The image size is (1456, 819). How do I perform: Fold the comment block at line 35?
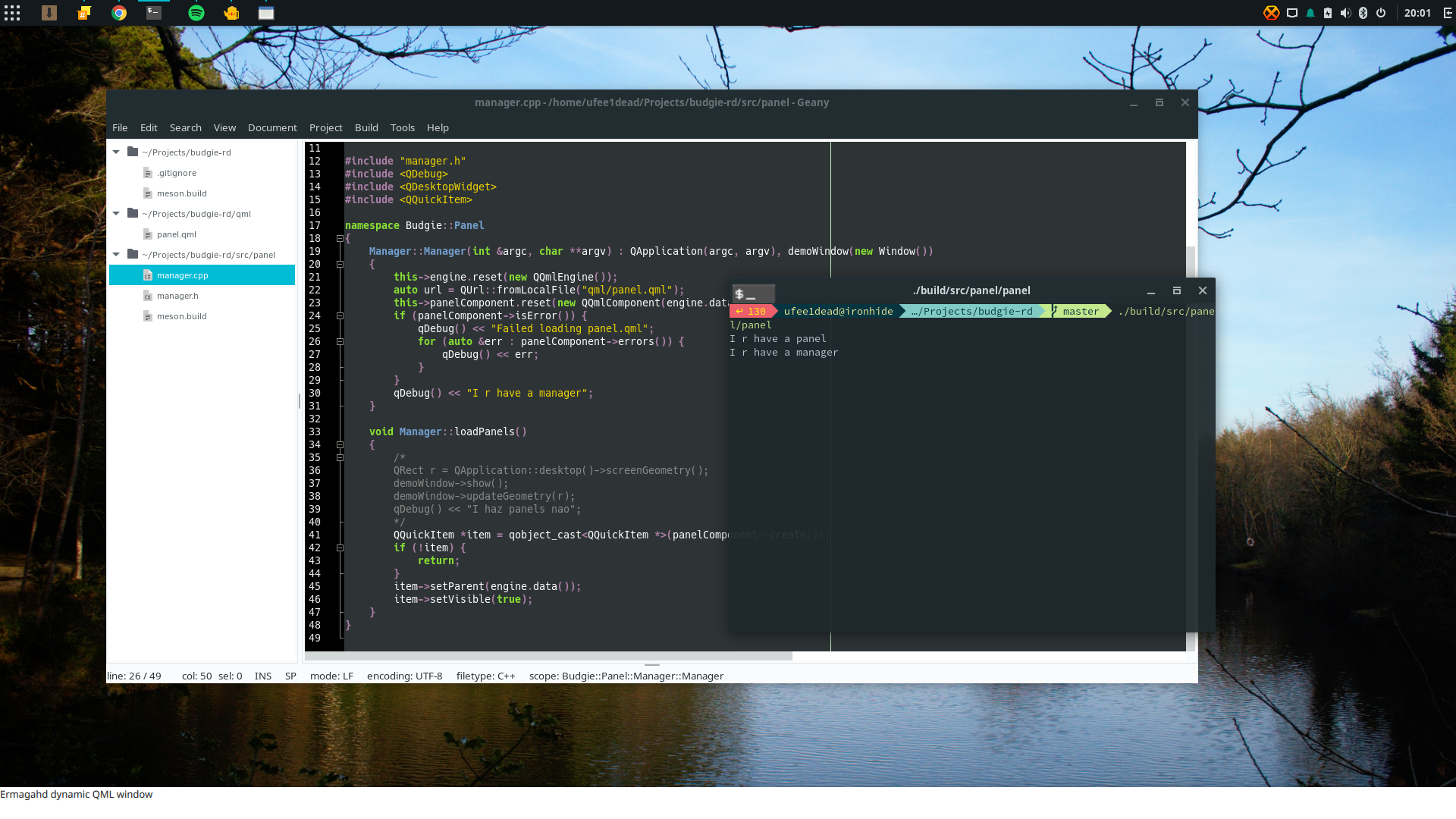[x=340, y=457]
